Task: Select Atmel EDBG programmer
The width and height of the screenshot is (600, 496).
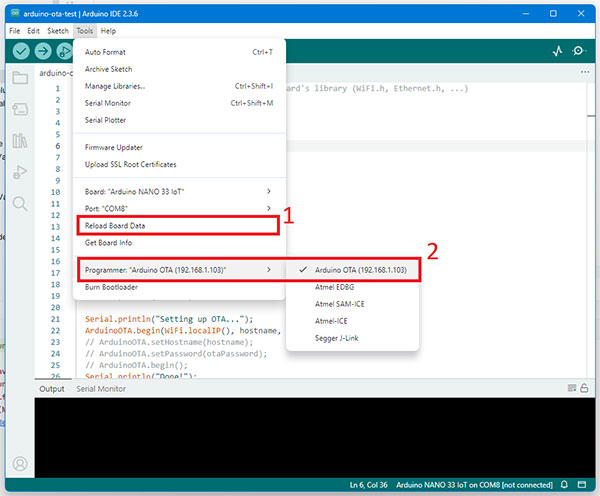Action: (x=352, y=287)
